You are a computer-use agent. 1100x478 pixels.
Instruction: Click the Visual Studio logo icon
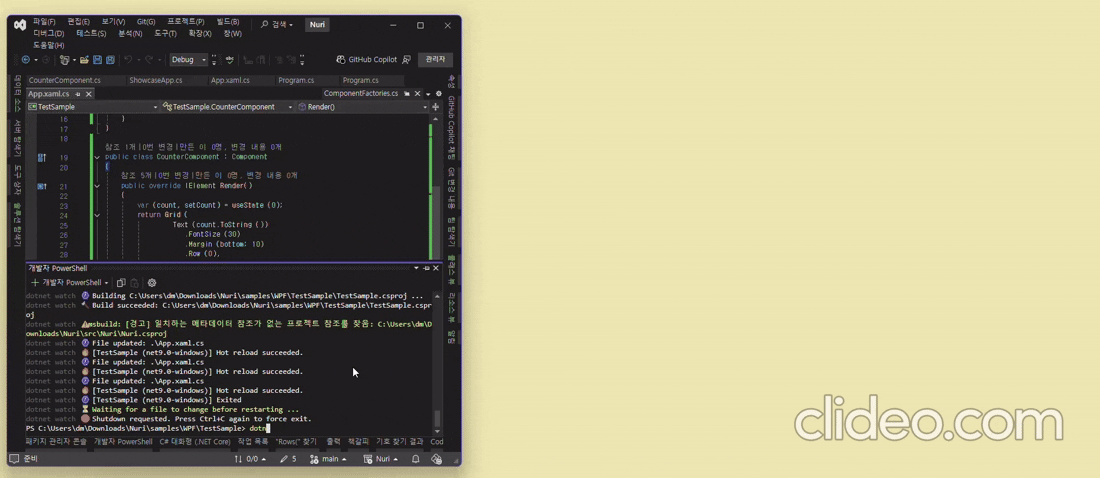coord(20,25)
